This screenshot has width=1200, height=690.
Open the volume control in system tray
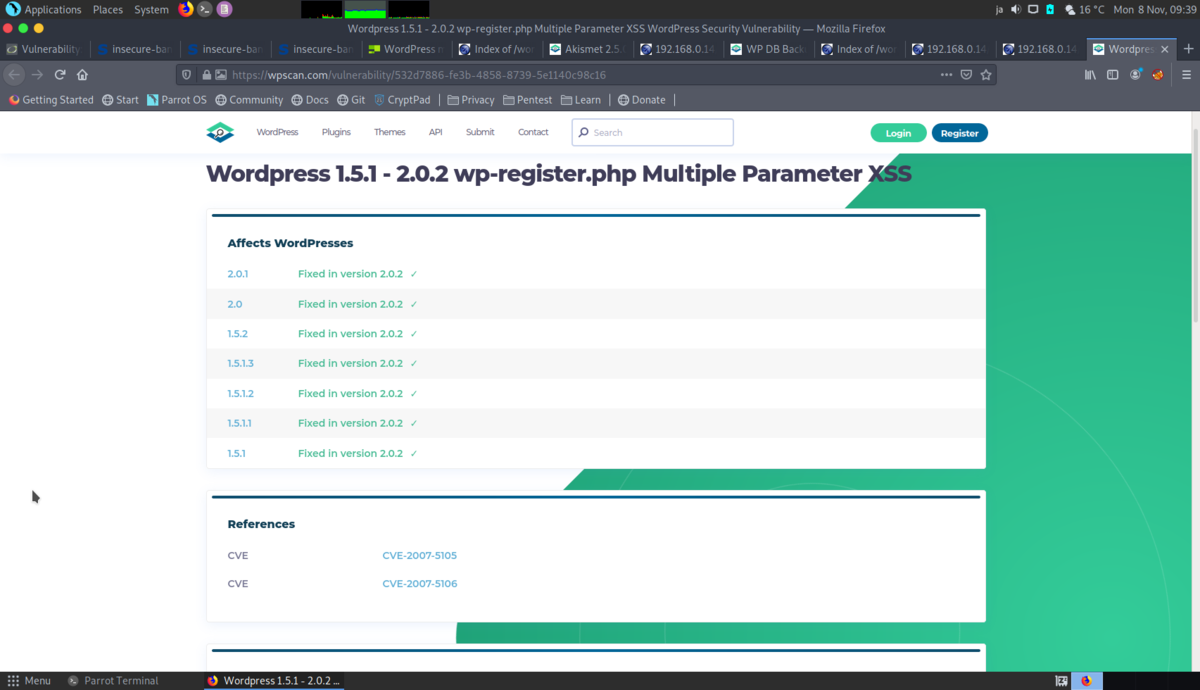1015,9
